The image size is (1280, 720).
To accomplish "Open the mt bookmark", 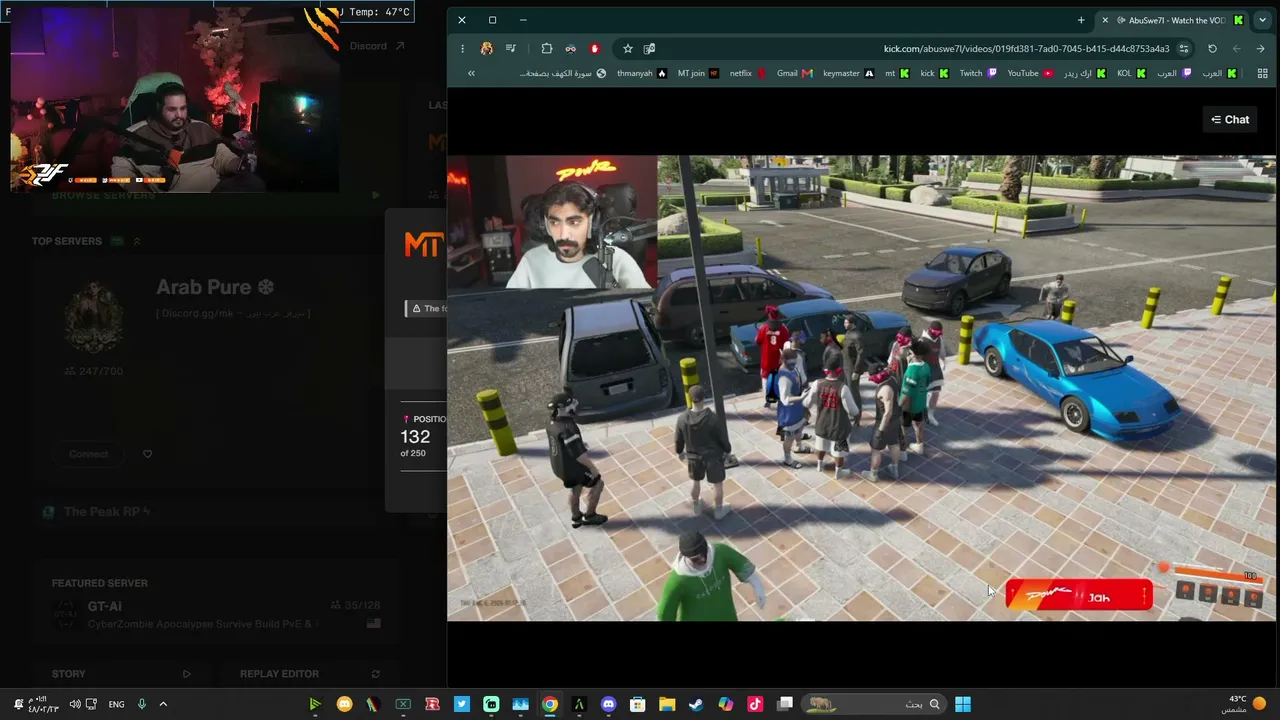I will pyautogui.click(x=897, y=73).
